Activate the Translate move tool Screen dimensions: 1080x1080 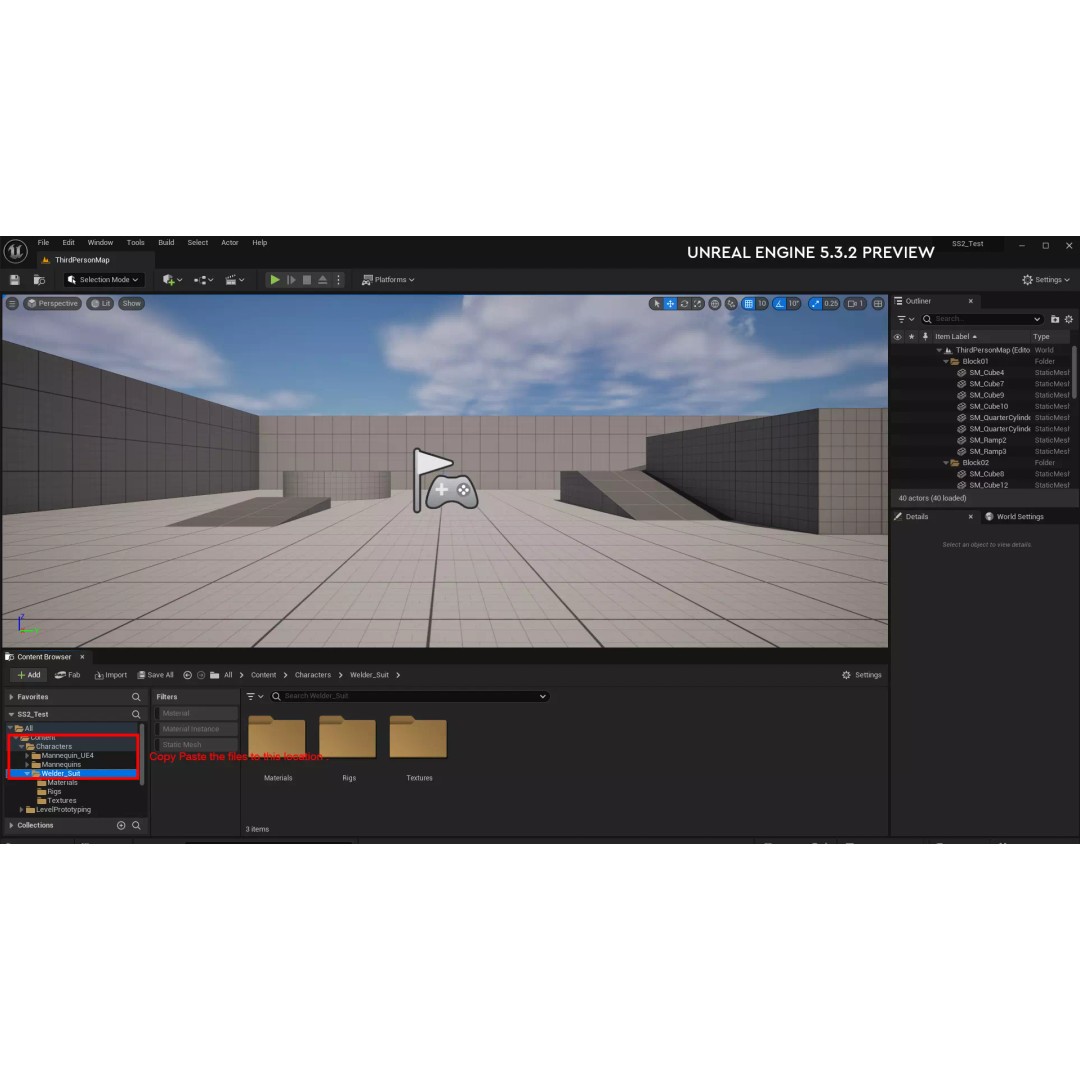click(670, 304)
